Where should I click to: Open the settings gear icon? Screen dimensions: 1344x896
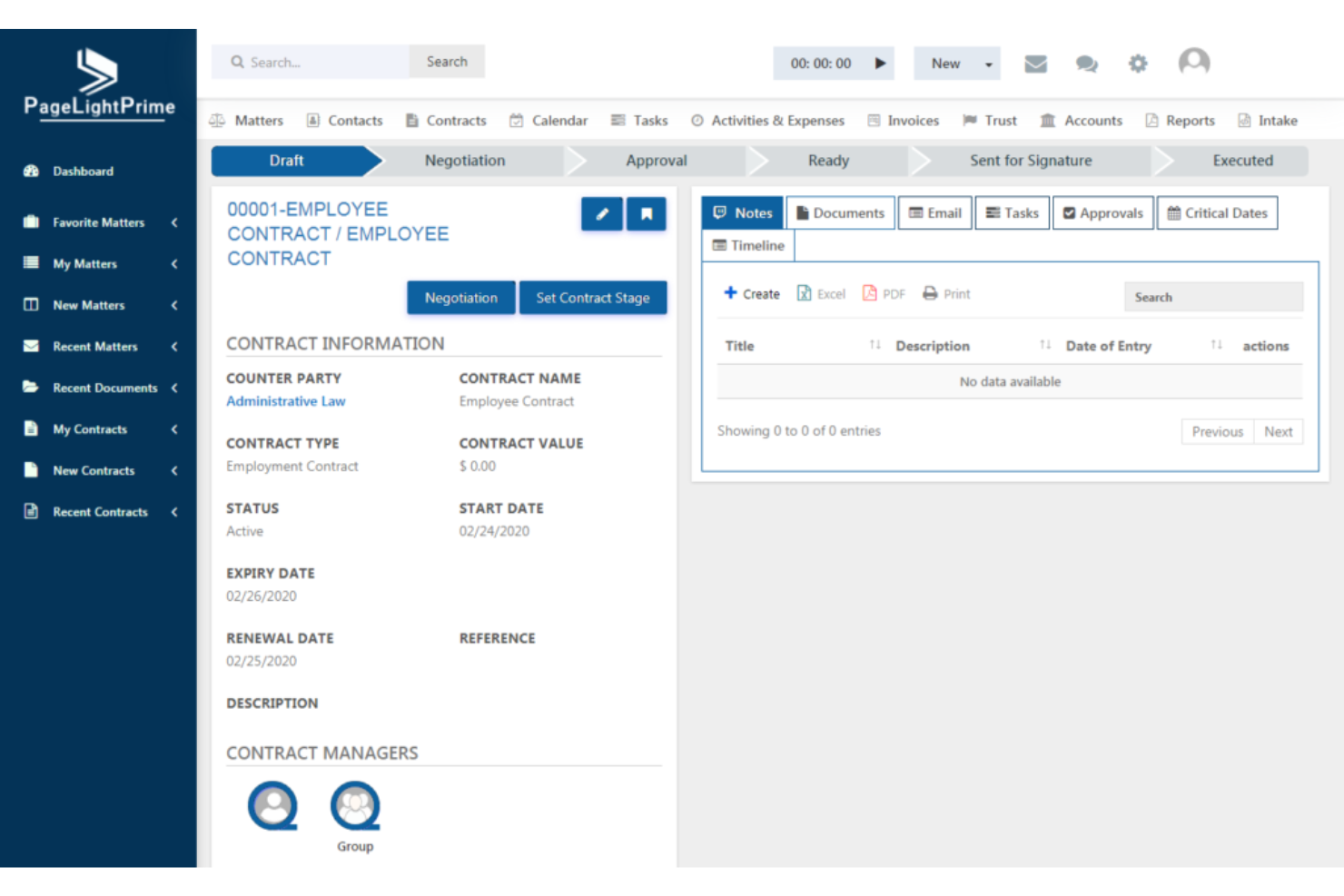tap(1137, 64)
